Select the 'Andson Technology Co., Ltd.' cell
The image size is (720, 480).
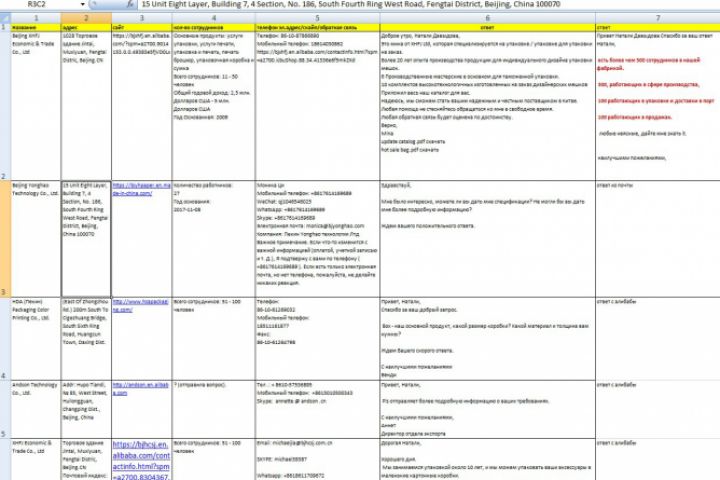36,409
